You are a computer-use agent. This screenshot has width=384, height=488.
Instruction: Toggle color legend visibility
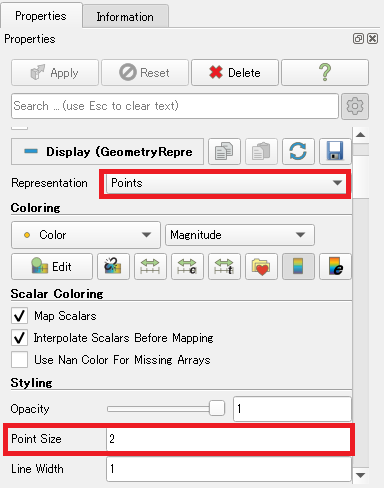click(x=298, y=266)
